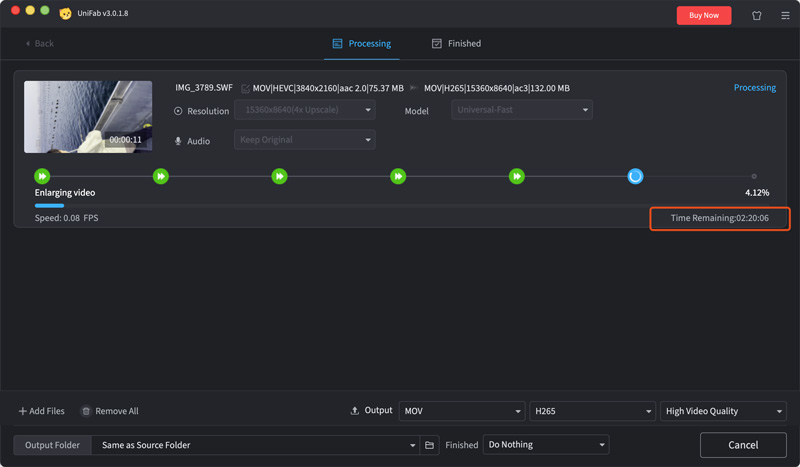Click the Enlarging video status text
Screen dimensions: 800x467
[x=65, y=192]
